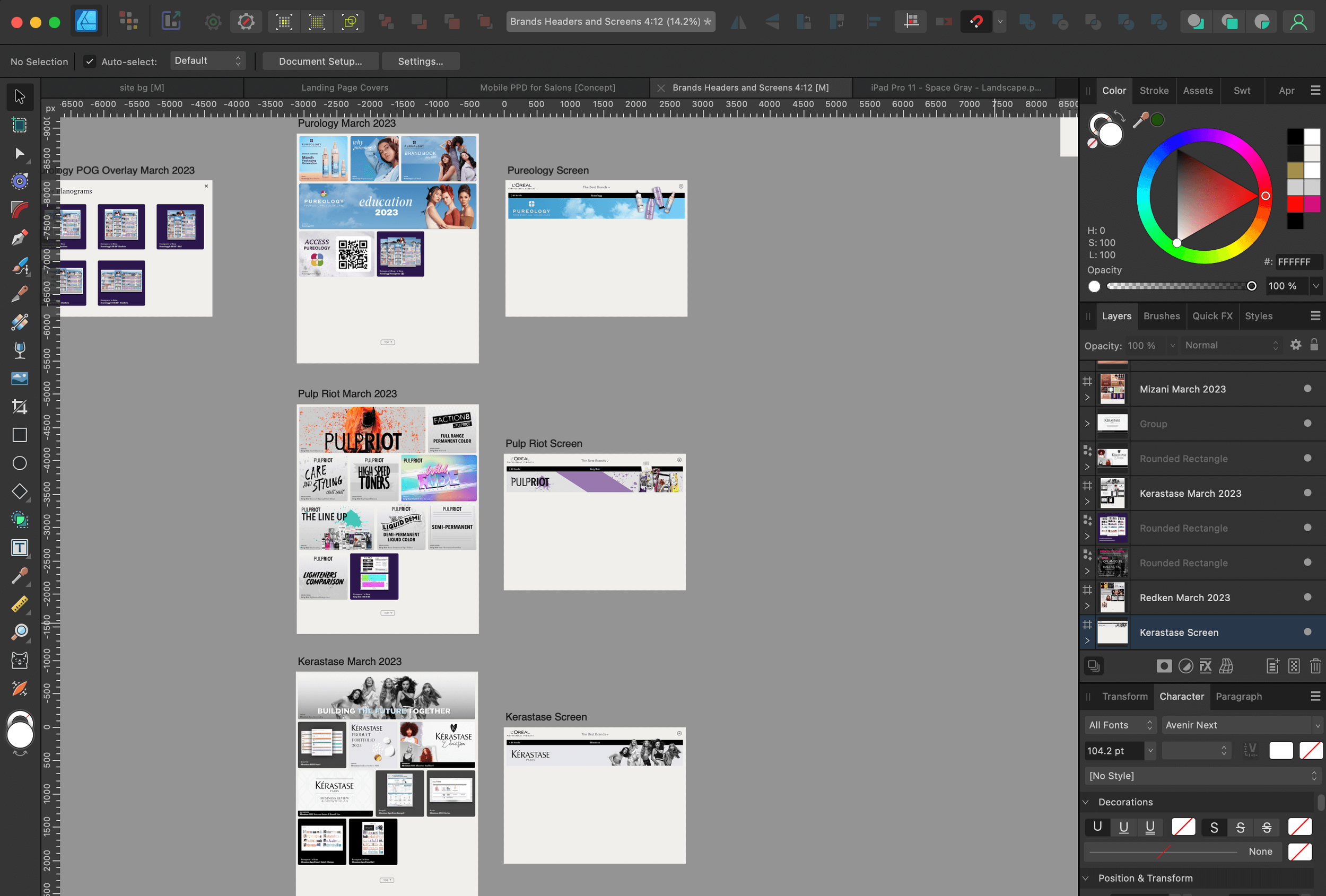The width and height of the screenshot is (1326, 896).
Task: Hide the Kerastase Screen layer
Action: pos(1307,632)
